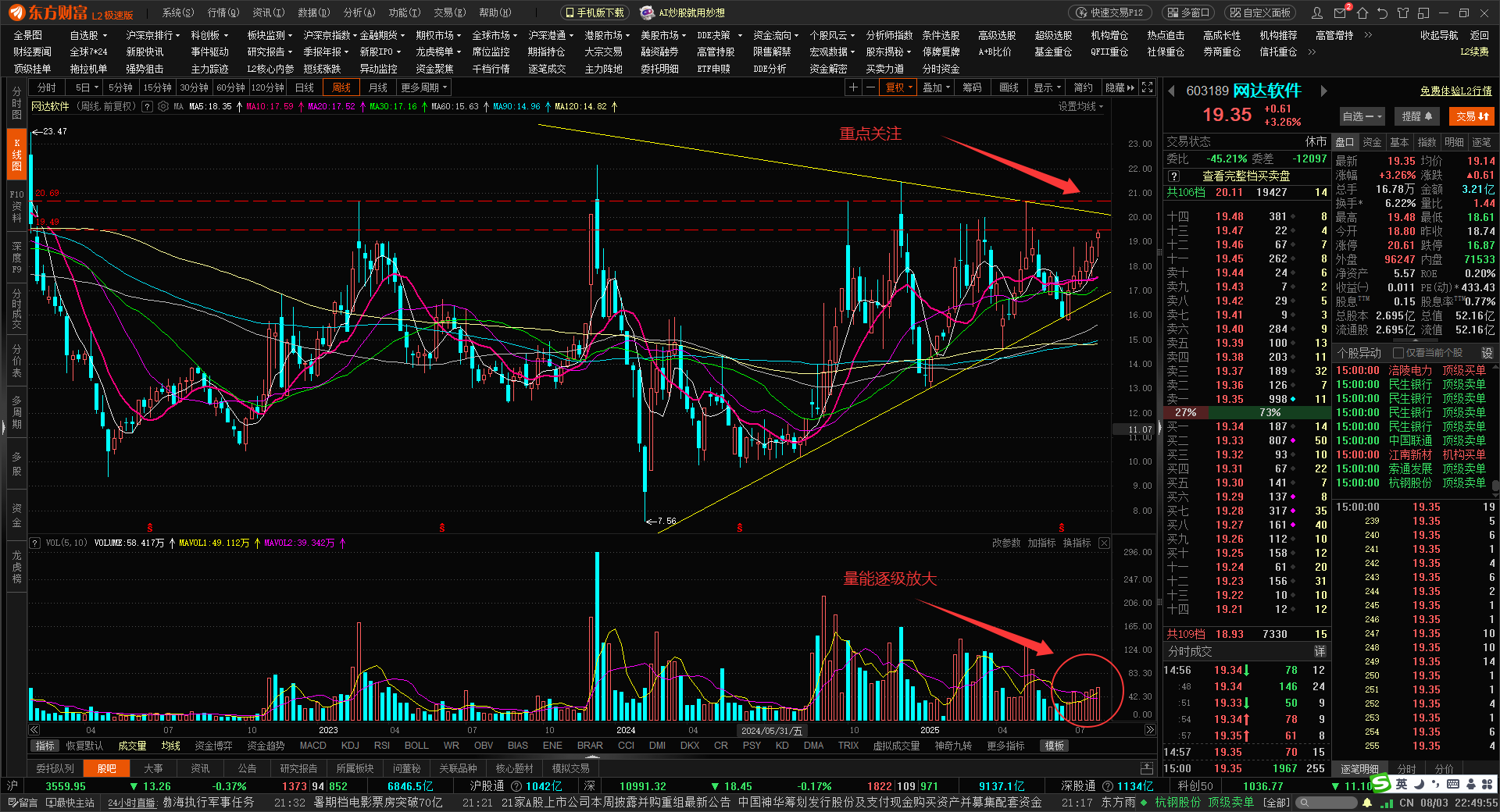1500x812 pixels.
Task: Expand the 更多周期 dropdown
Action: (x=424, y=87)
